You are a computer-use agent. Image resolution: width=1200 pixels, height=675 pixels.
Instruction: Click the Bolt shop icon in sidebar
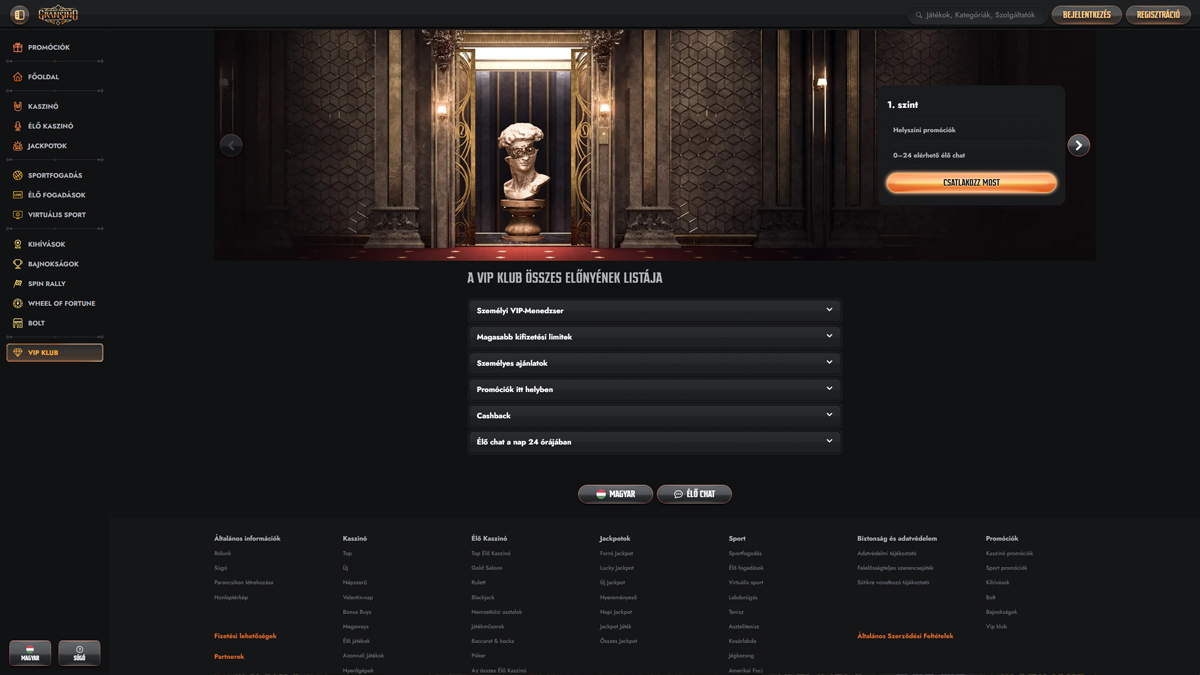pyautogui.click(x=17, y=323)
